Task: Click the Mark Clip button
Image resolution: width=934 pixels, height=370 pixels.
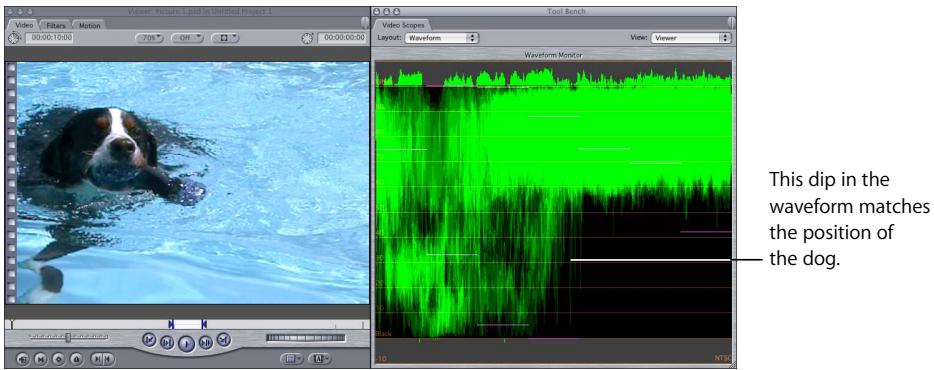Action: tap(41, 359)
